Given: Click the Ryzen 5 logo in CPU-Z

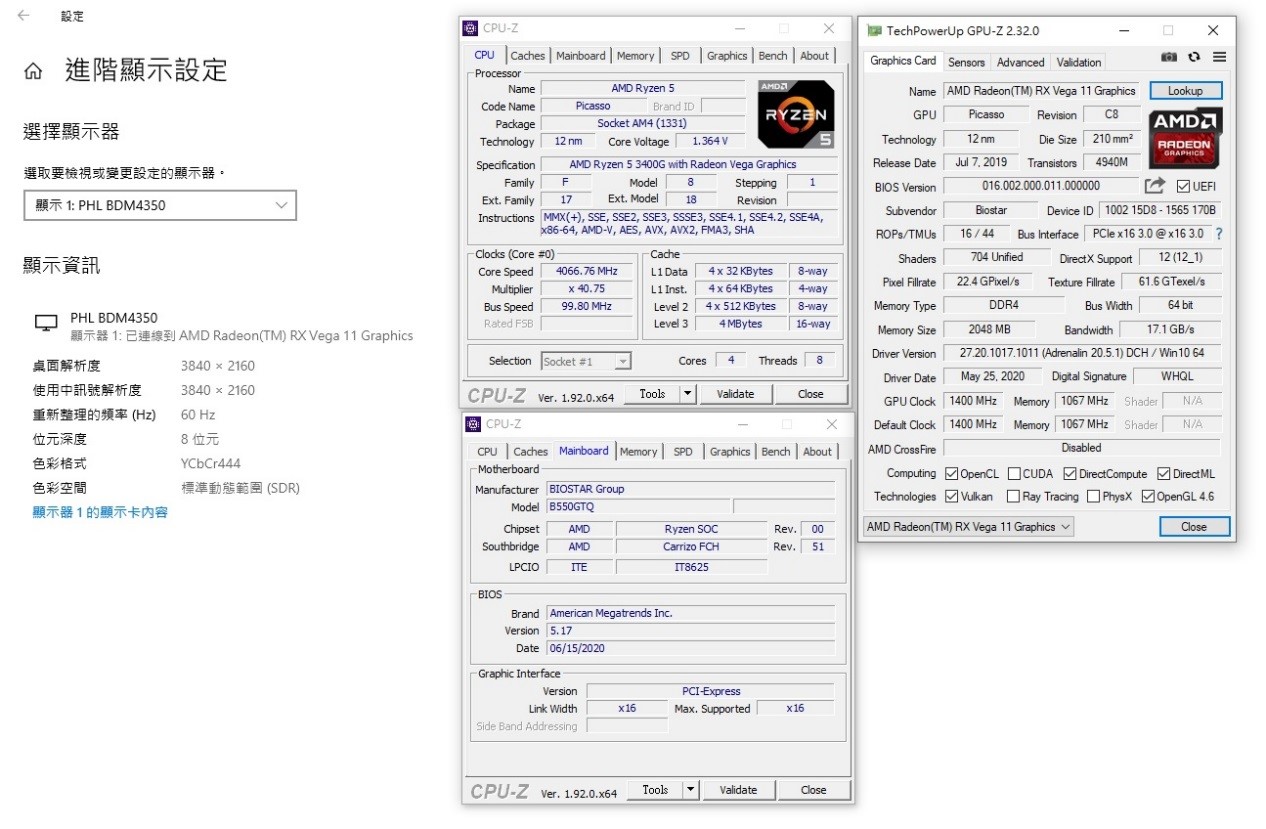Looking at the screenshot, I should [795, 114].
